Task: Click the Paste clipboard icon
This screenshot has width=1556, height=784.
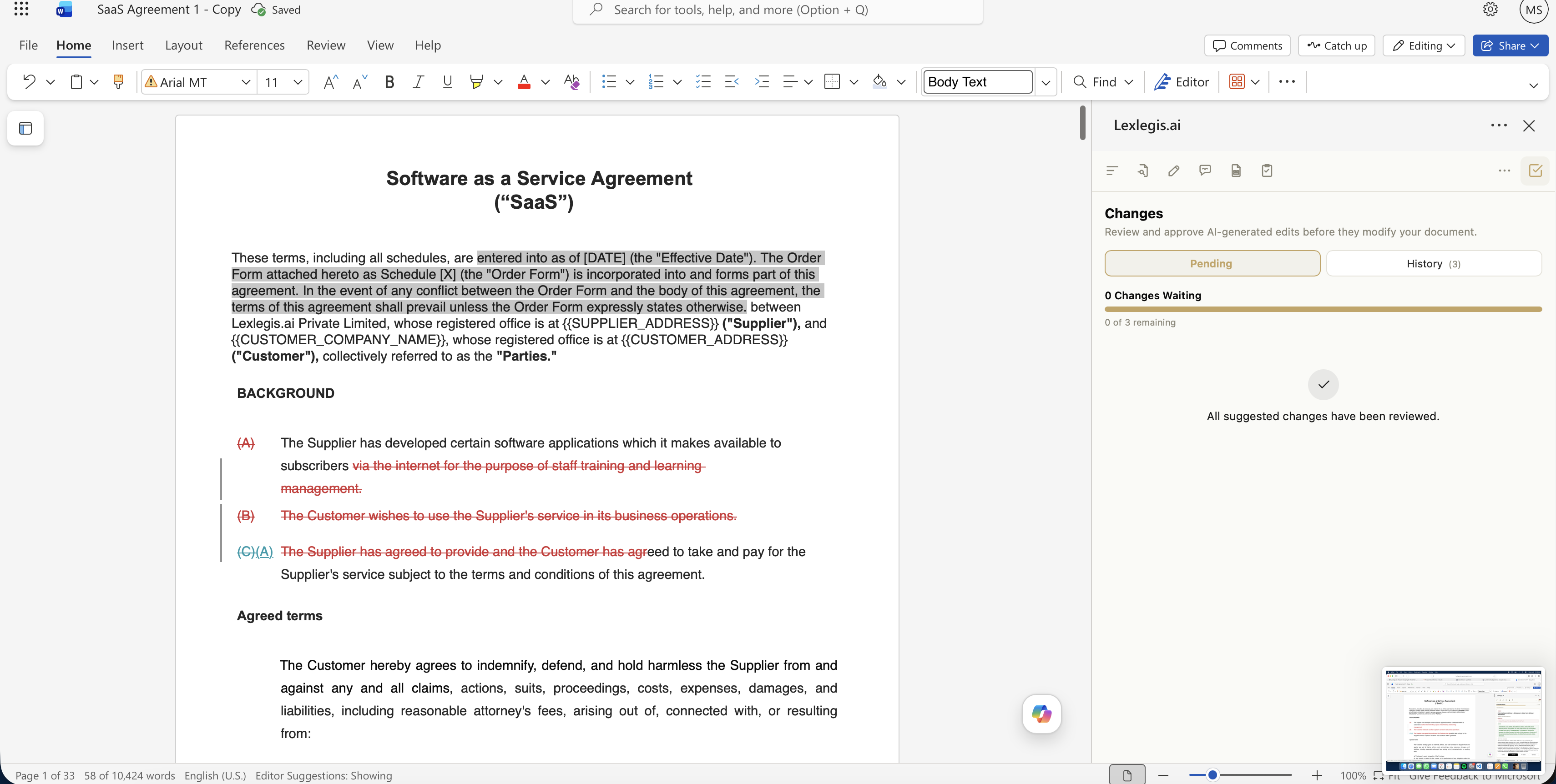Action: click(76, 81)
